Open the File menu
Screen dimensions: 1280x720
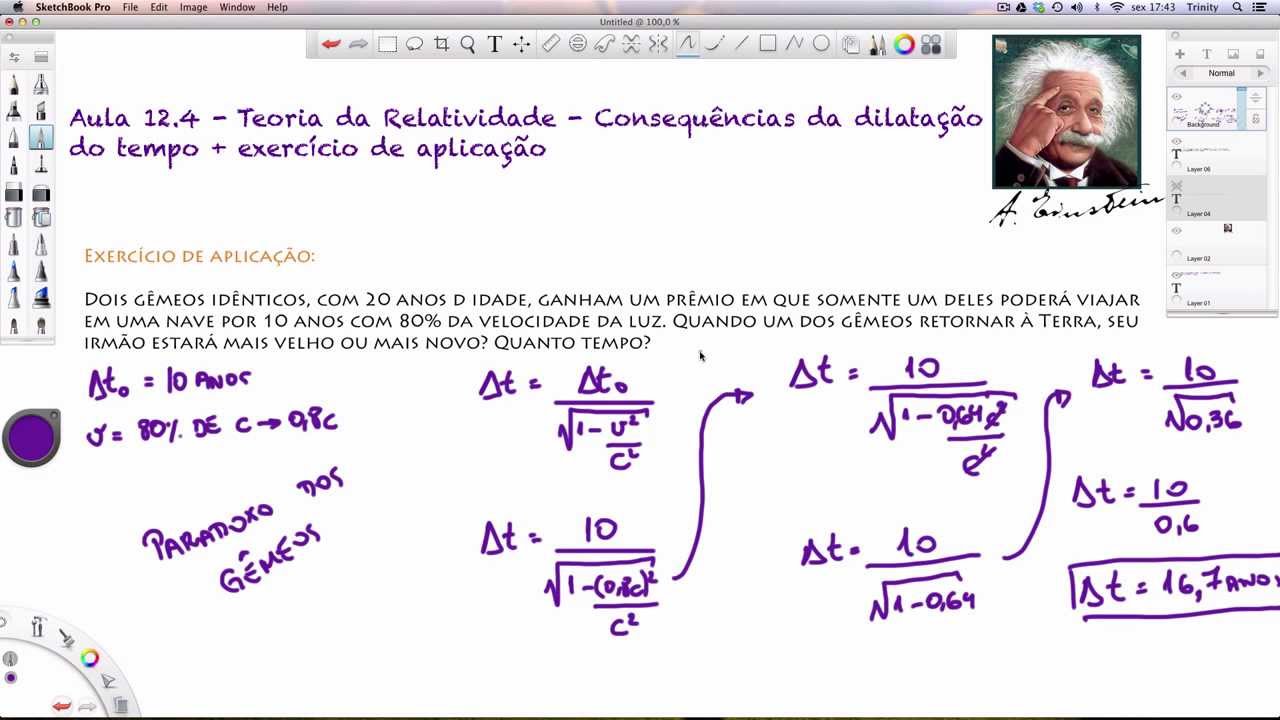click(x=130, y=7)
